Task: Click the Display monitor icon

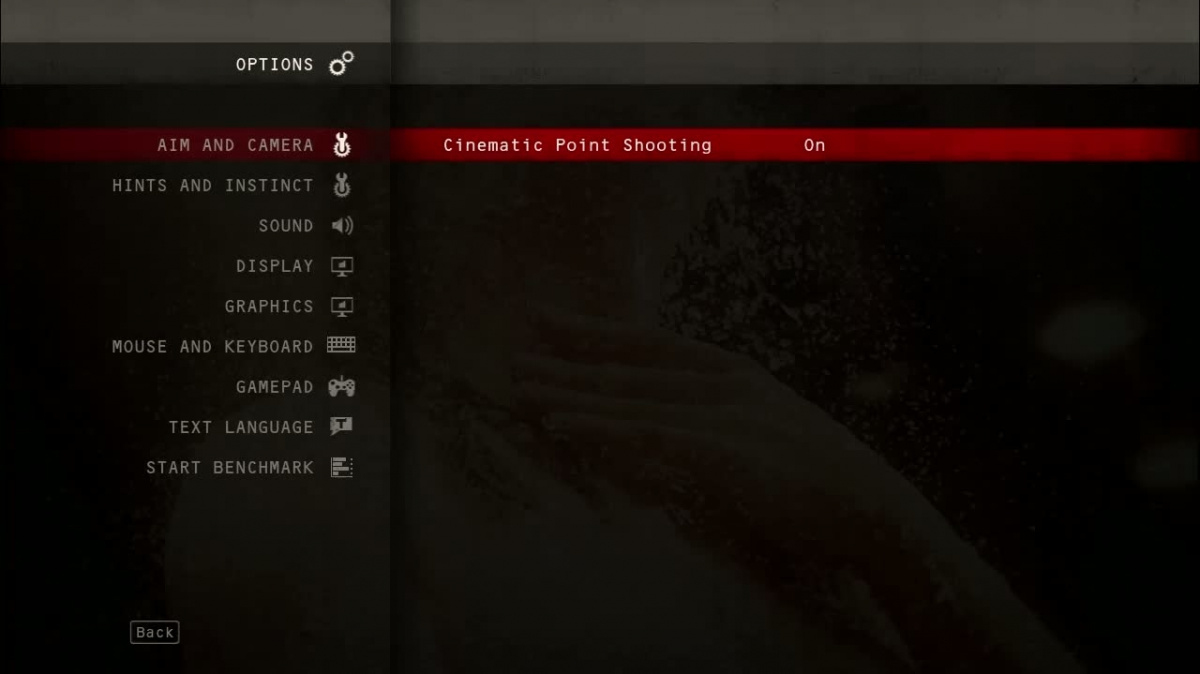Action: point(342,266)
